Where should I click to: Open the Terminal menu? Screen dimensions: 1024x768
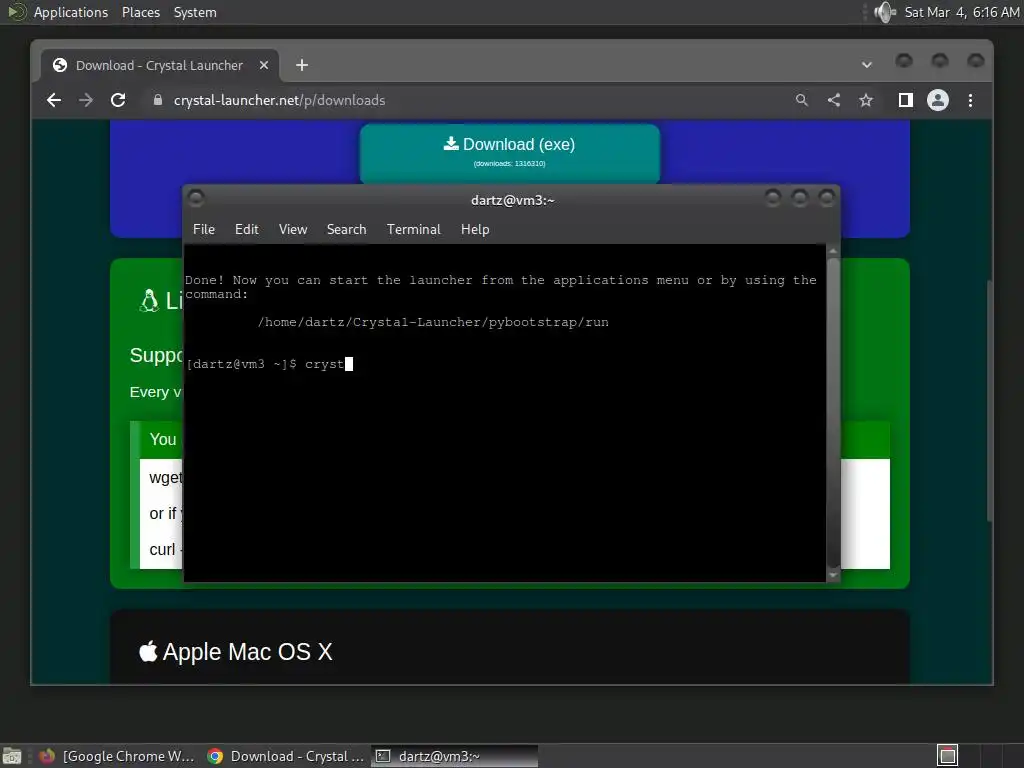coord(413,229)
